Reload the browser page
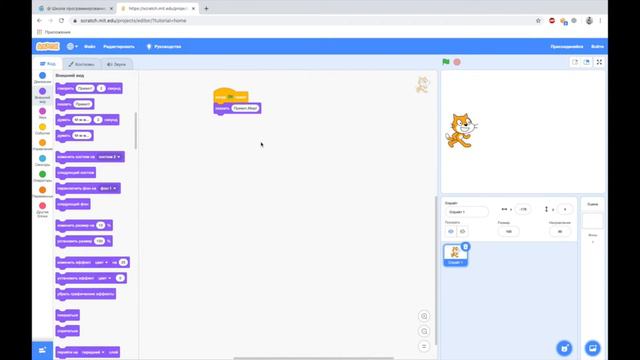640x360 pixels. click(x=61, y=20)
